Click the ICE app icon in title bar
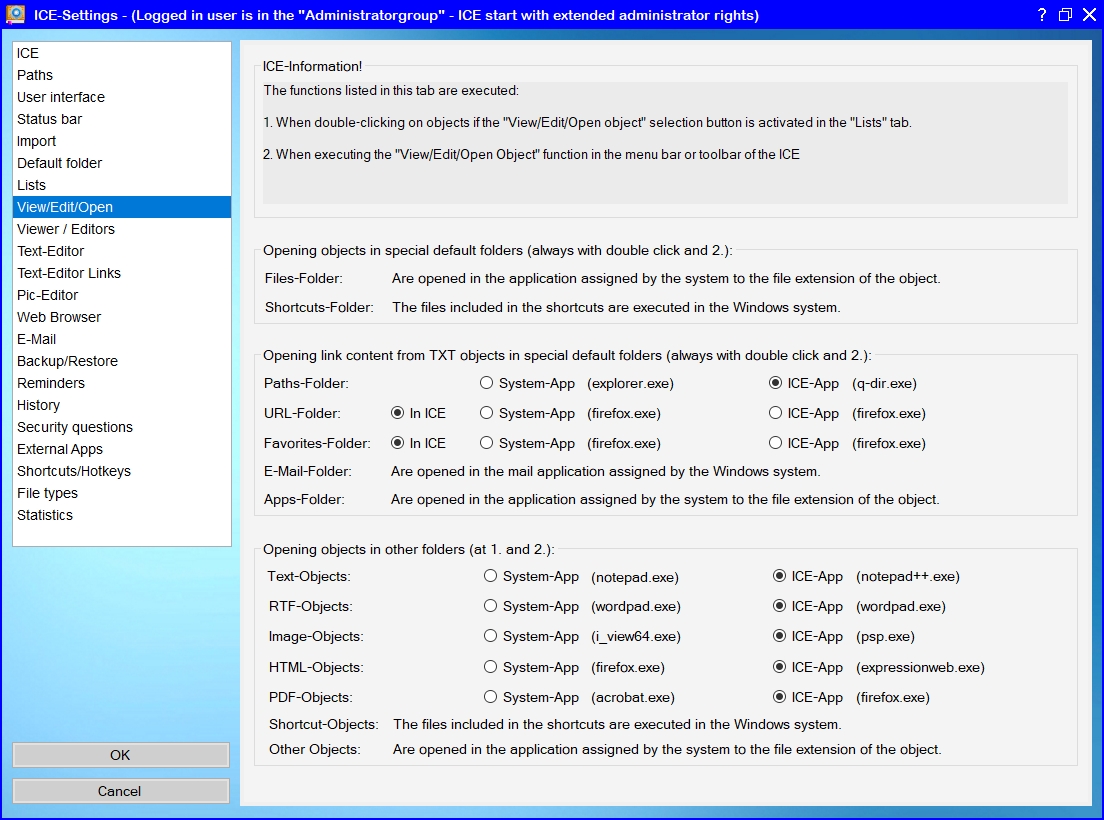The height and width of the screenshot is (820, 1104). coord(16,15)
